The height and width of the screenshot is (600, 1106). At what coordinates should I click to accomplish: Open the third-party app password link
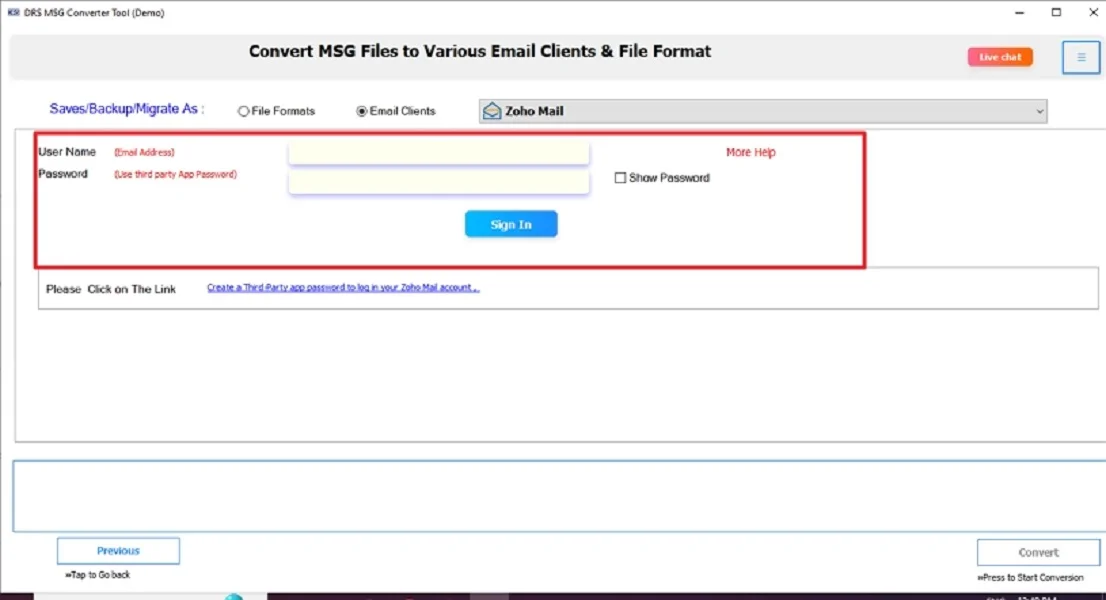click(x=343, y=288)
